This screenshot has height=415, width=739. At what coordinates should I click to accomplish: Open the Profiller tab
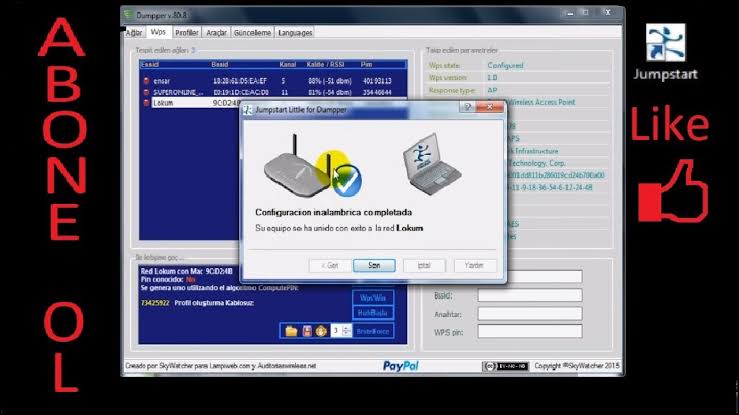187,33
